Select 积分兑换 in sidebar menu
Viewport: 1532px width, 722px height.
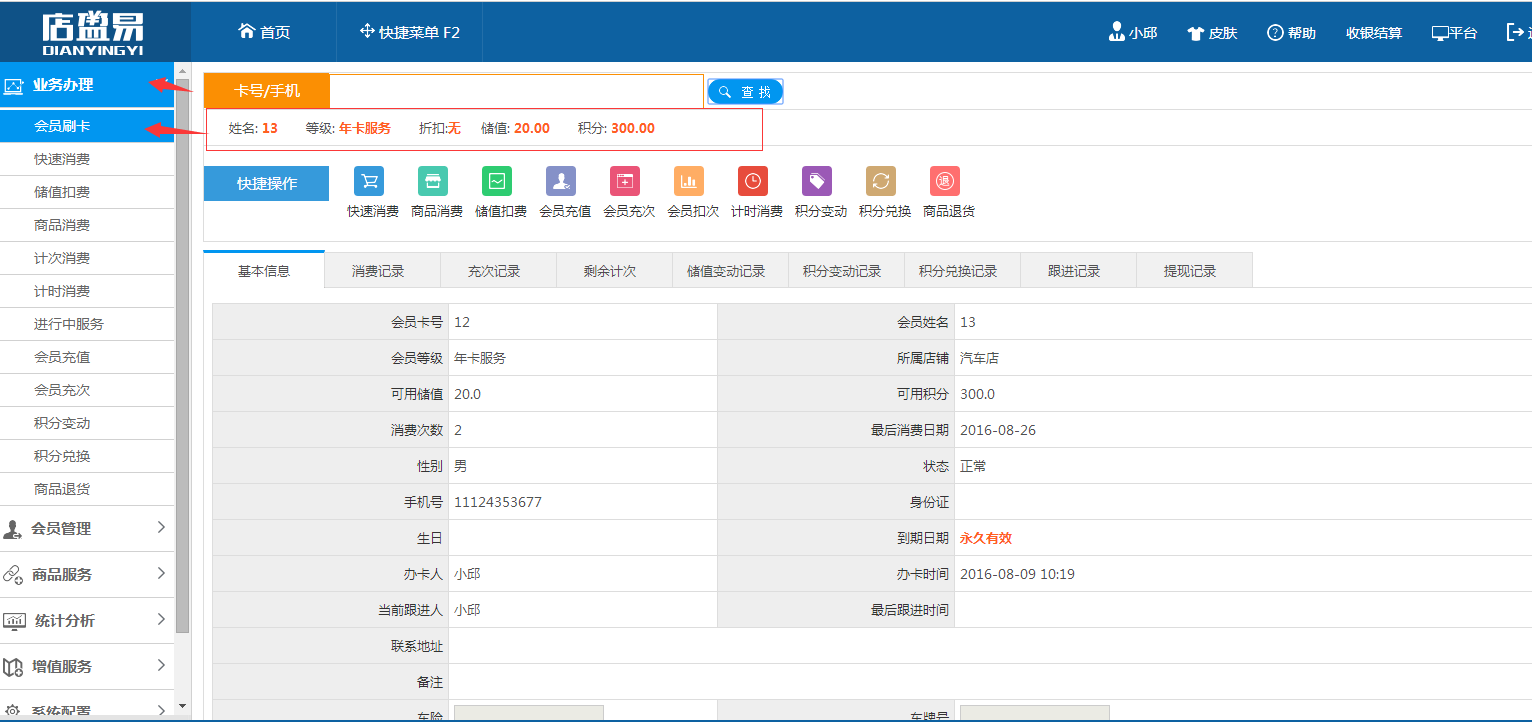click(x=87, y=456)
